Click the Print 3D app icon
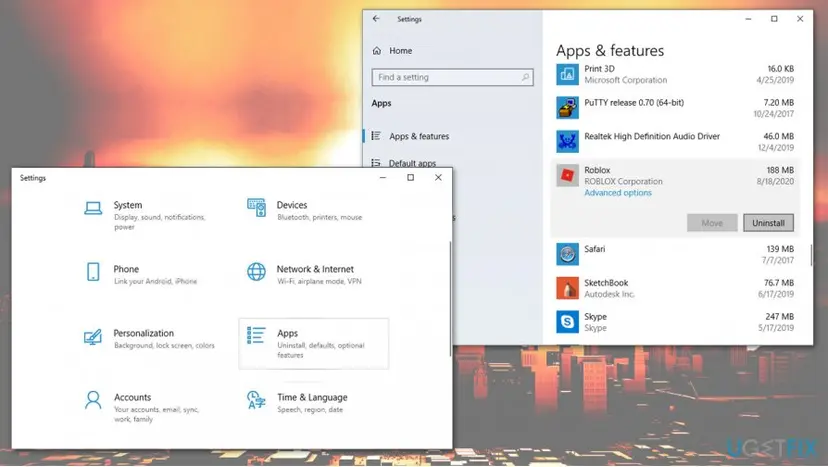 click(567, 74)
